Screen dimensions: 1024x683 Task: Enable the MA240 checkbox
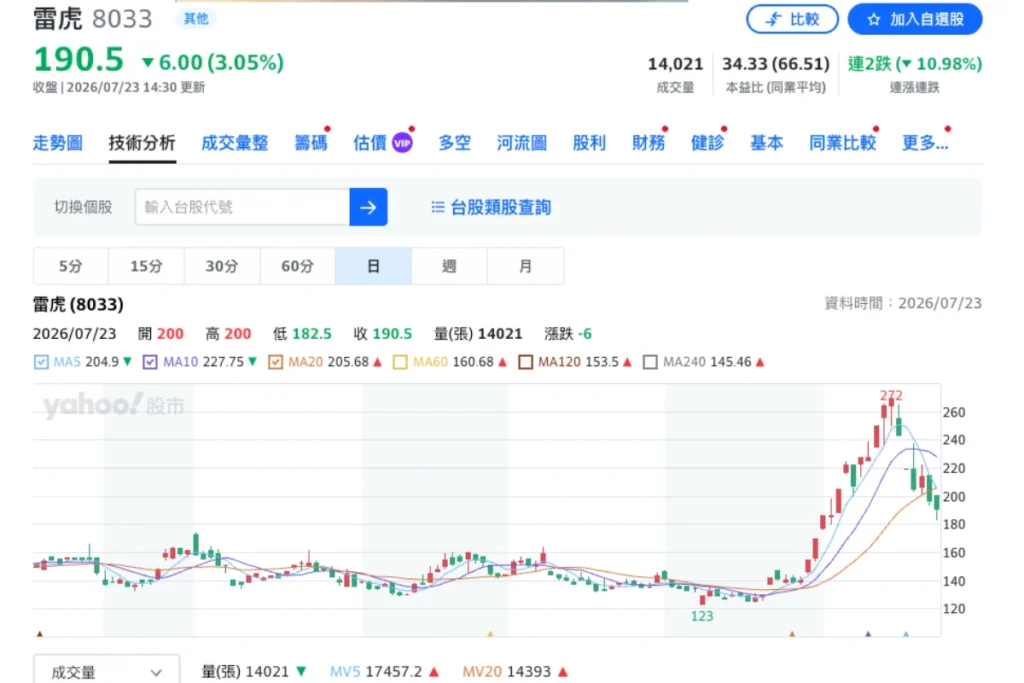point(650,362)
